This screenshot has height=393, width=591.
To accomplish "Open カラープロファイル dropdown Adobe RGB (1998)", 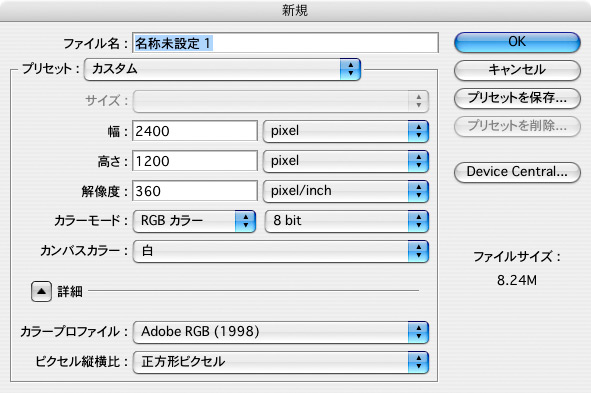I will (x=281, y=332).
